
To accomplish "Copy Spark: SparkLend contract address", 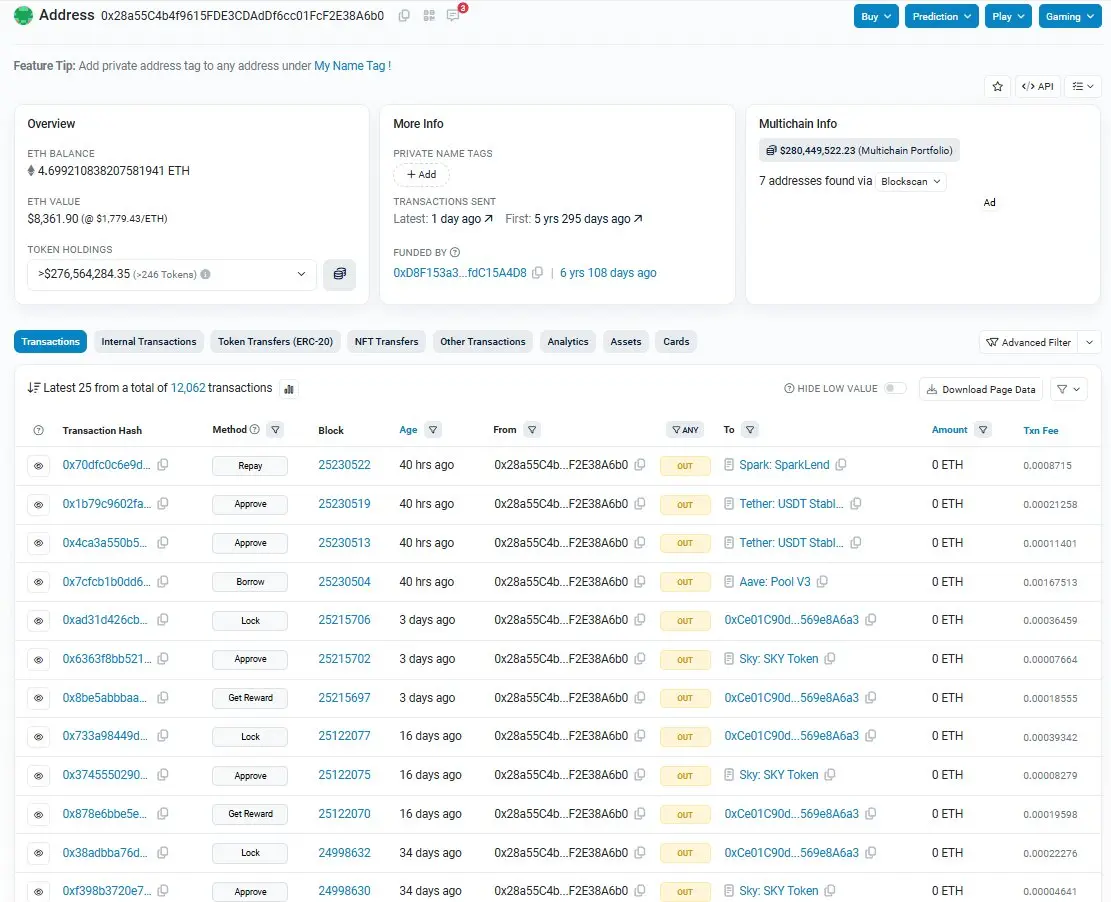I will [841, 465].
